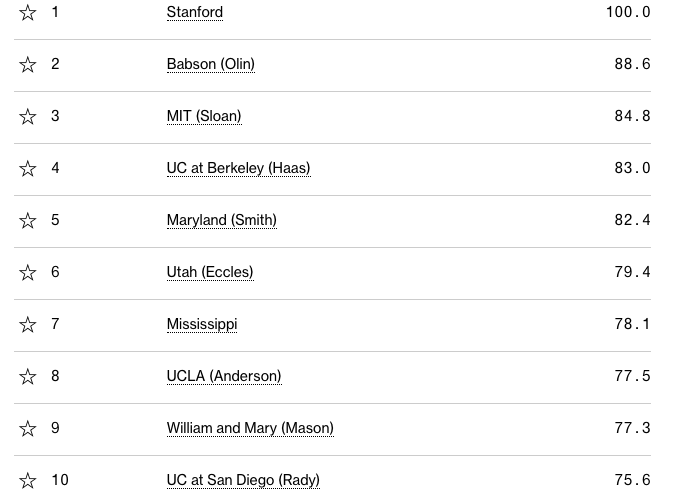
Task: Open the UC at San Diego (Rady) link
Action: pos(243,481)
